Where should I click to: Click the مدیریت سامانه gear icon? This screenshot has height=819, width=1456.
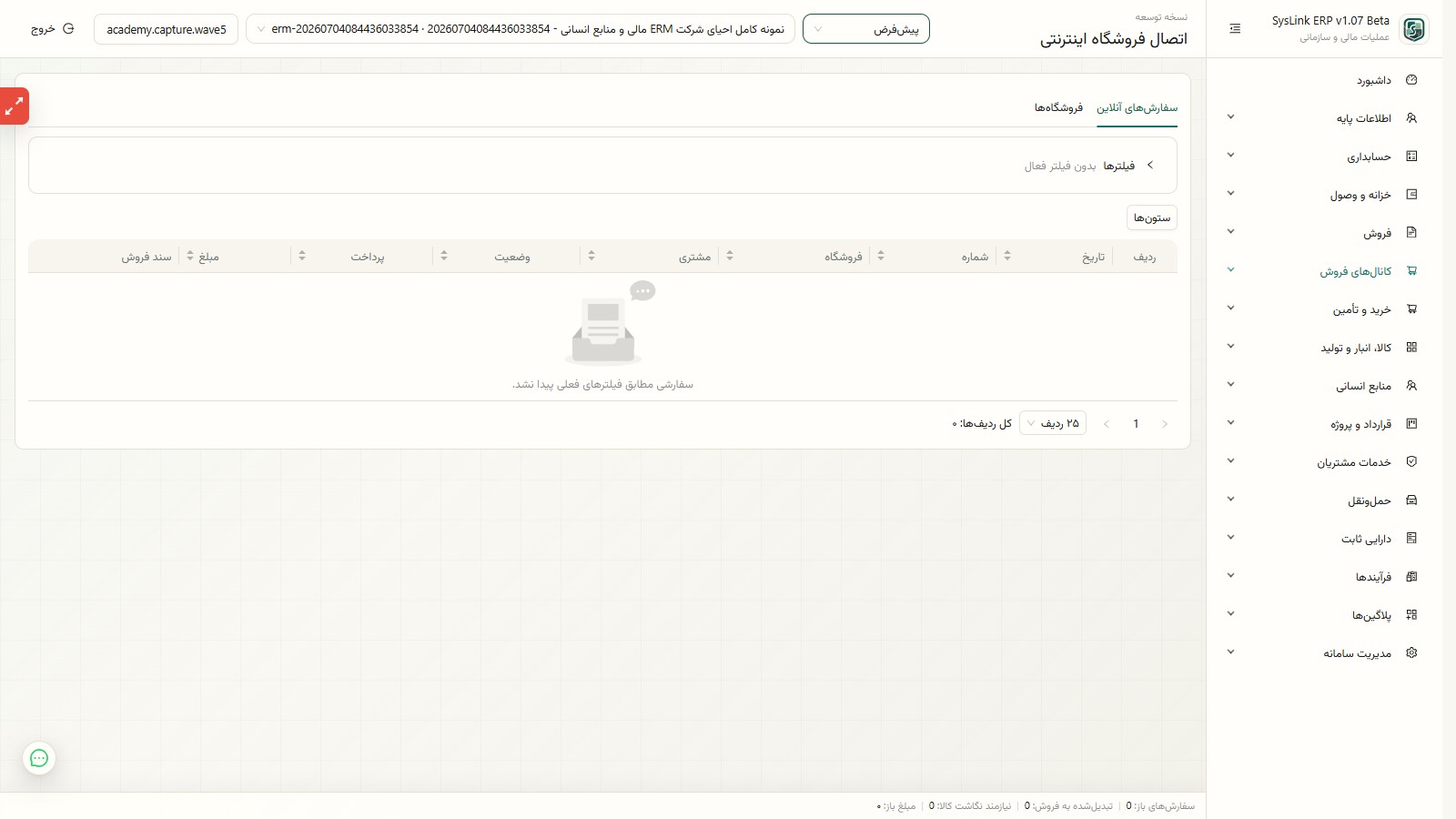click(x=1411, y=653)
